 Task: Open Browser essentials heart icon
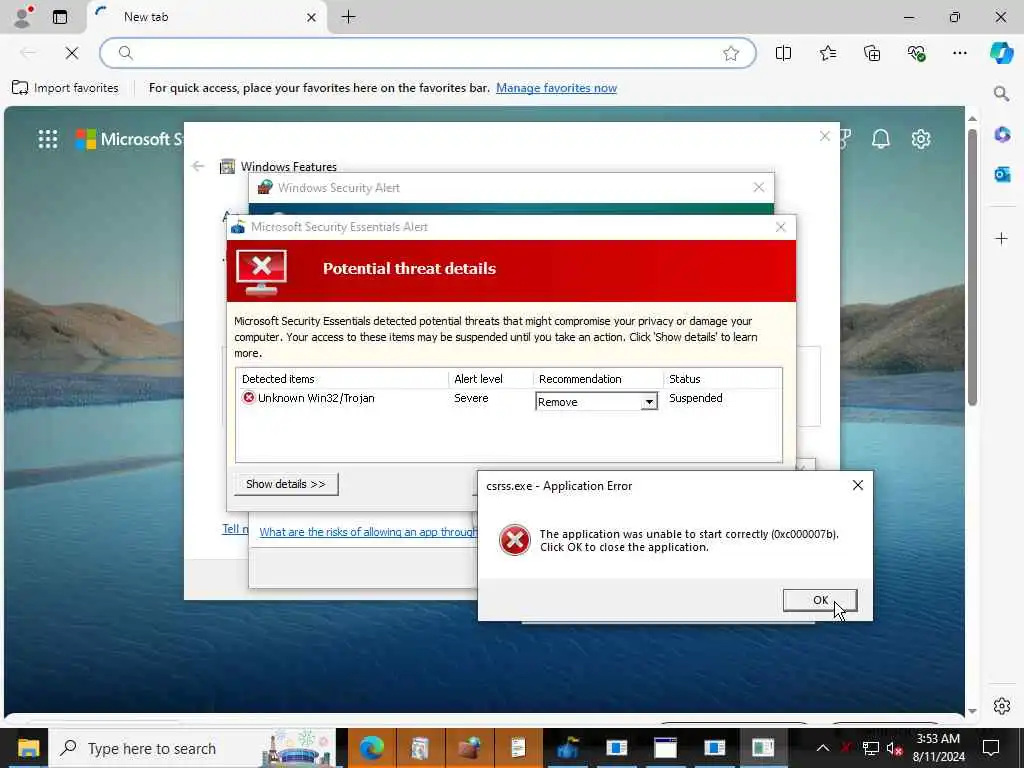point(916,53)
